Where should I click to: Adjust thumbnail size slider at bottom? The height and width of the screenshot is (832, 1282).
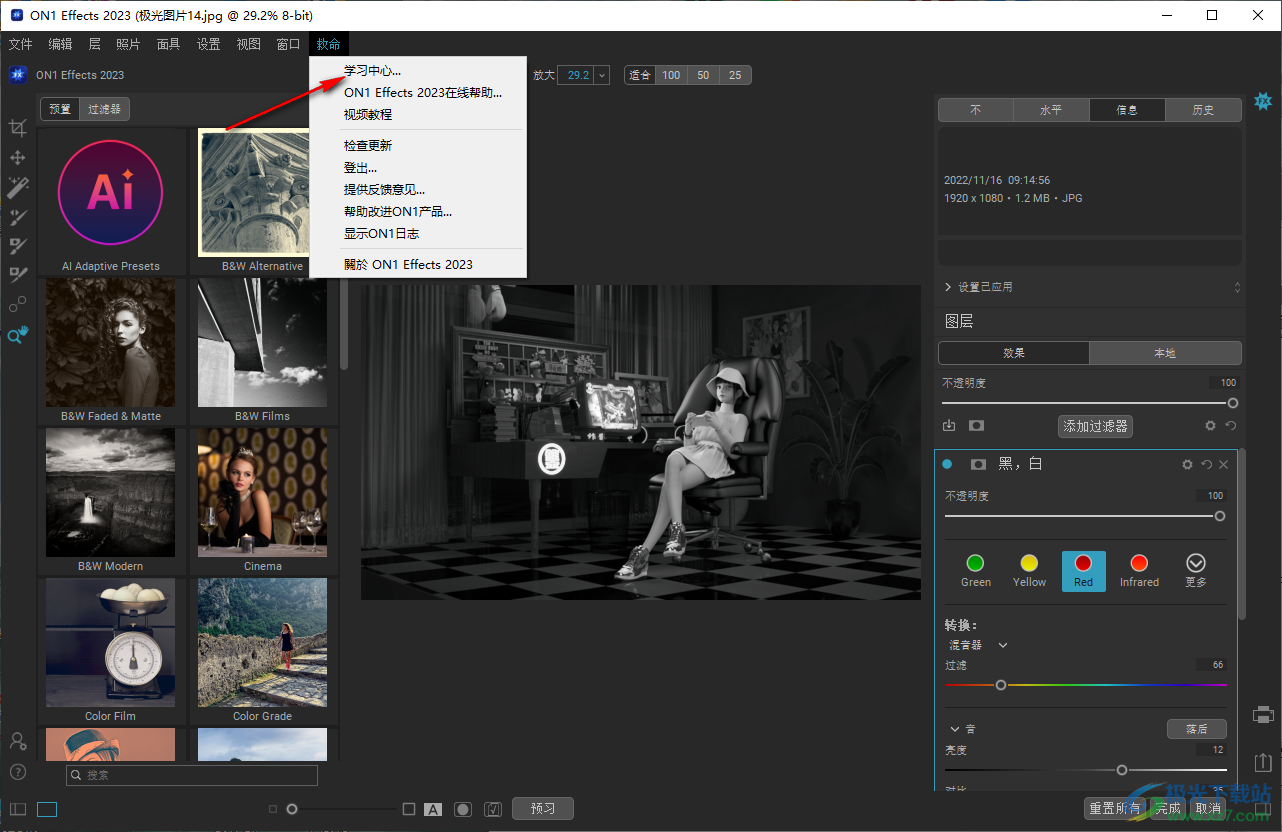[x=292, y=809]
